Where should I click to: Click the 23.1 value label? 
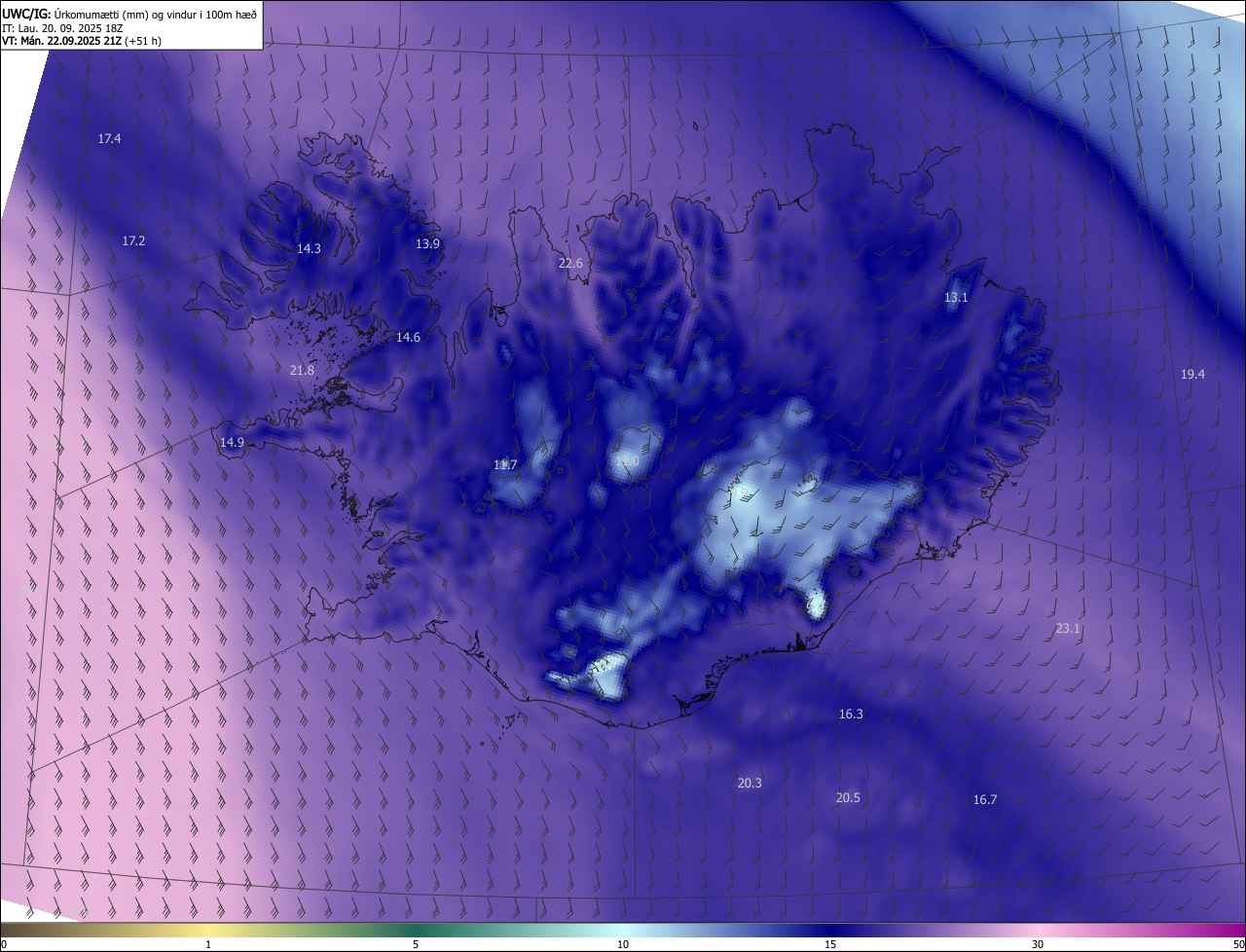(1068, 629)
